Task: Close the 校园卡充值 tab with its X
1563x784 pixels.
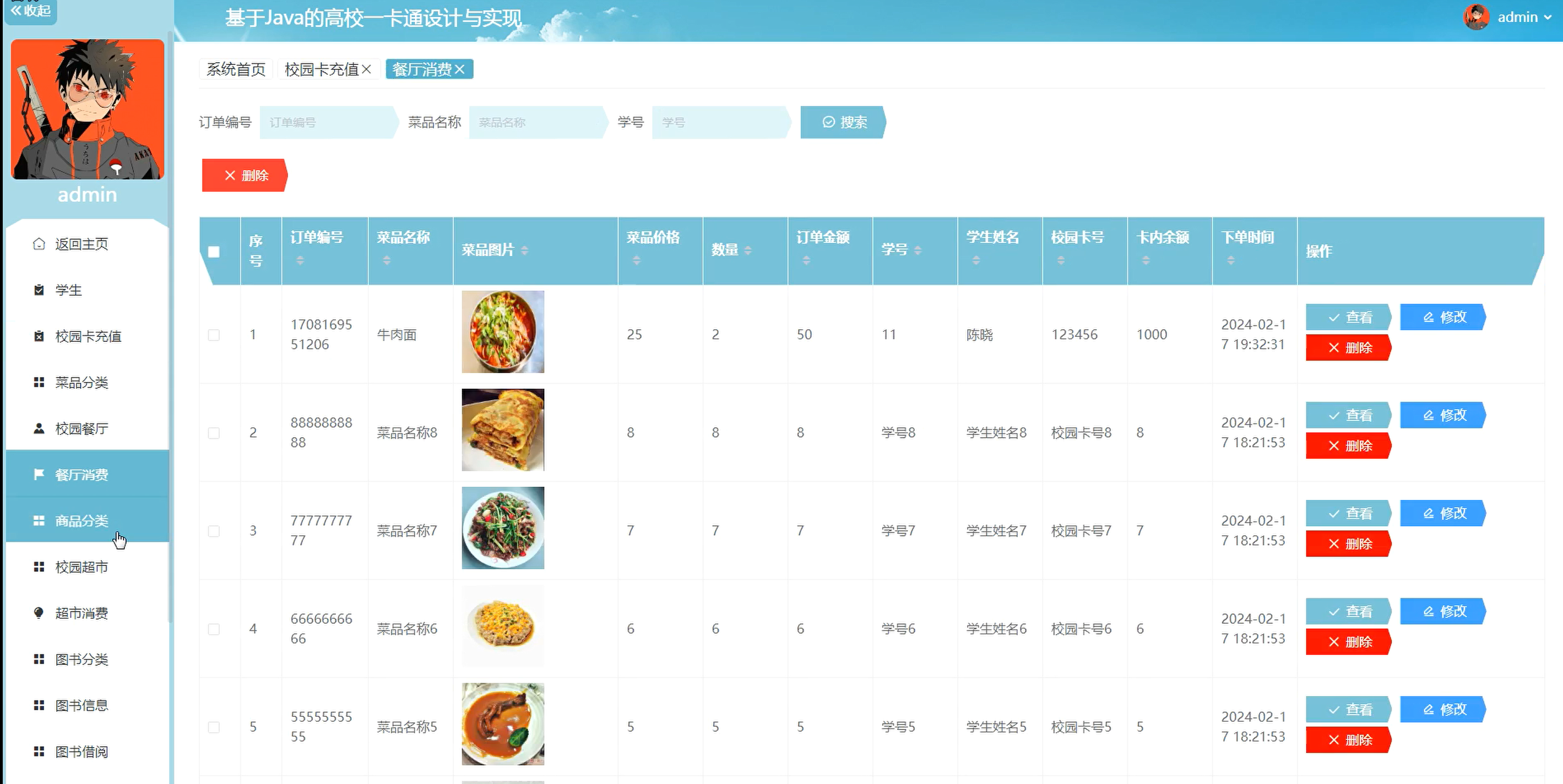Action: tap(366, 70)
